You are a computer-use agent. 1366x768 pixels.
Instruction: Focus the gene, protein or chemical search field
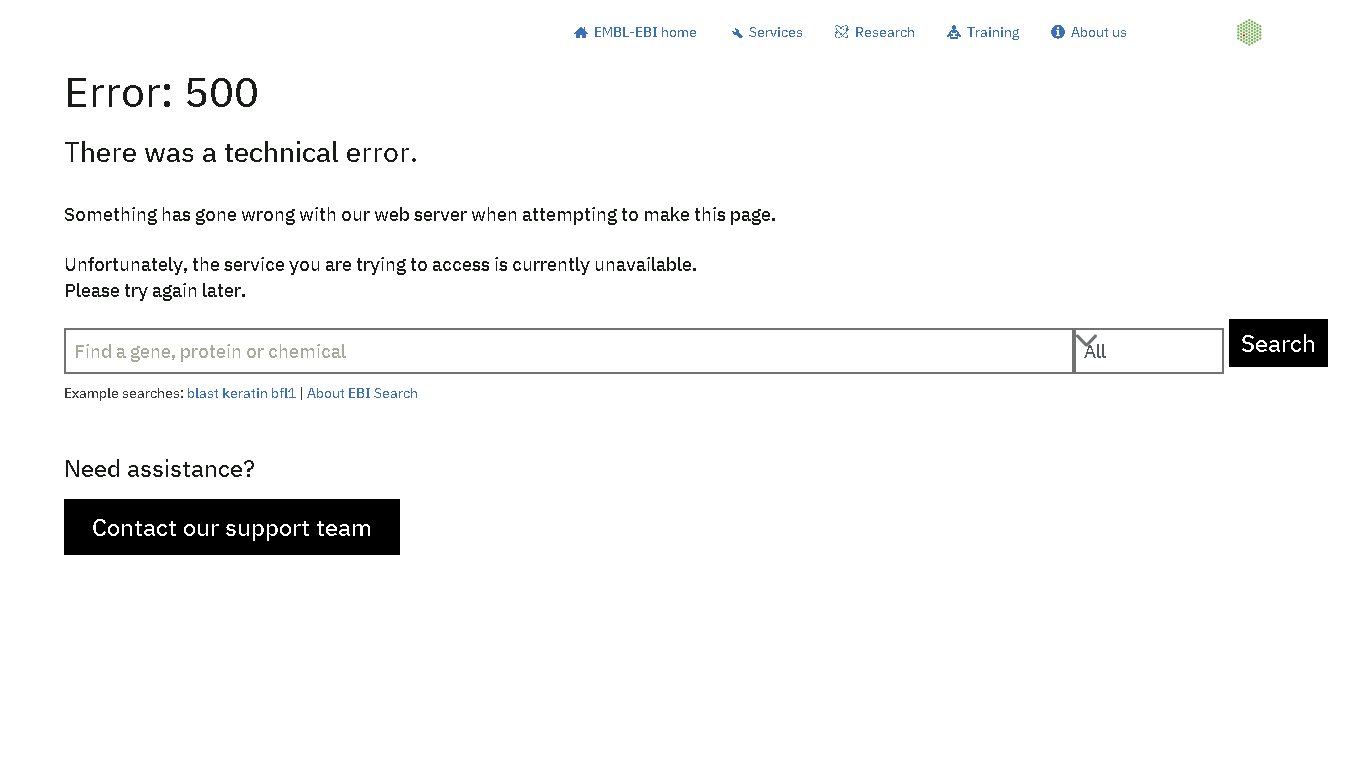568,351
